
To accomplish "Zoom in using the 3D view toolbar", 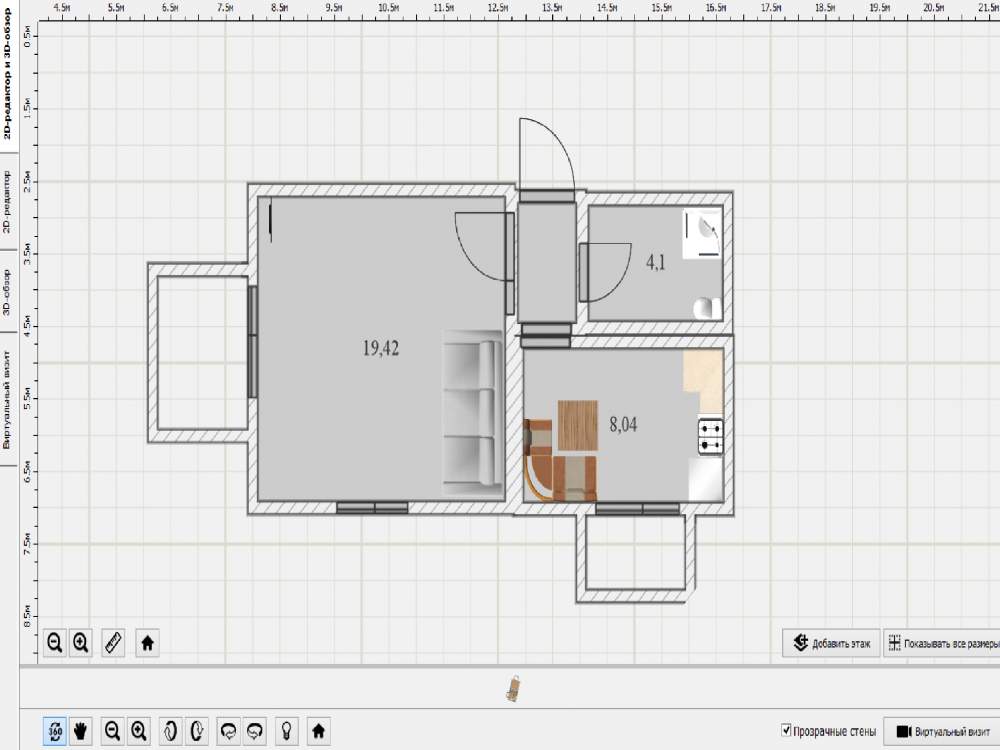I will tap(139, 731).
